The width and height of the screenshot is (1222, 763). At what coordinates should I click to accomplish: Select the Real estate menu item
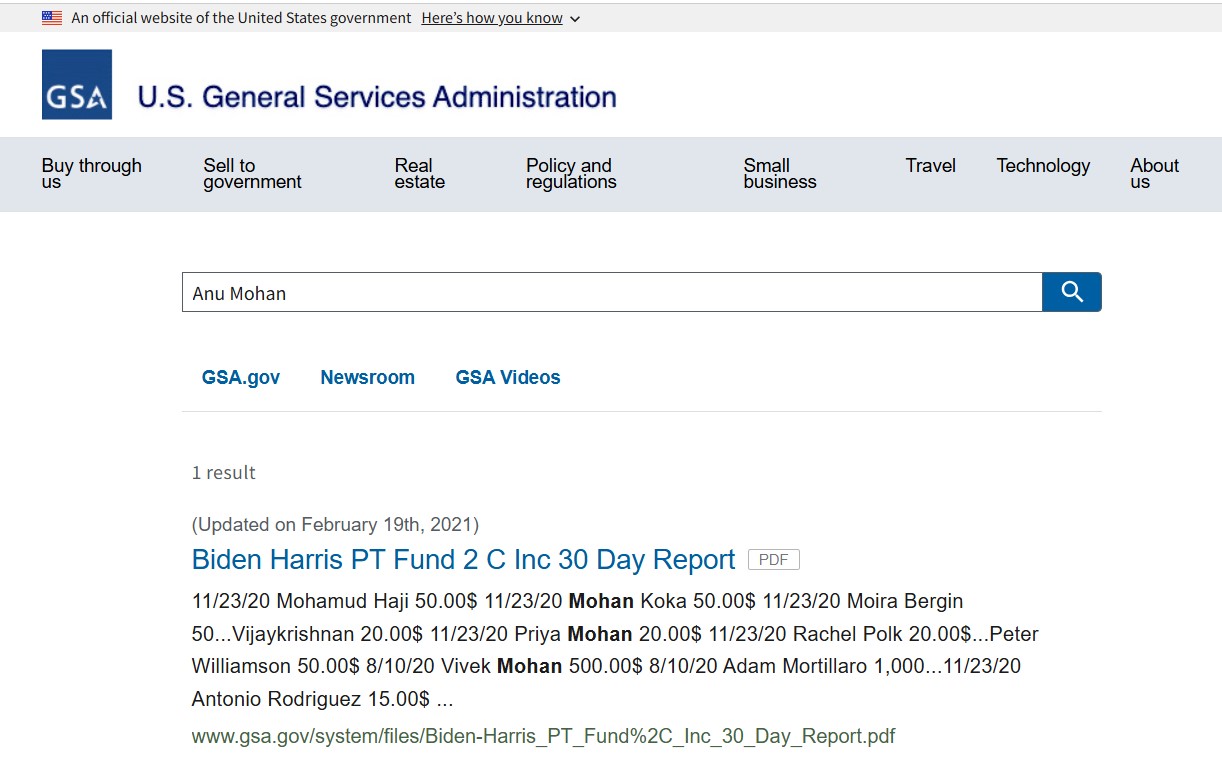tap(419, 174)
